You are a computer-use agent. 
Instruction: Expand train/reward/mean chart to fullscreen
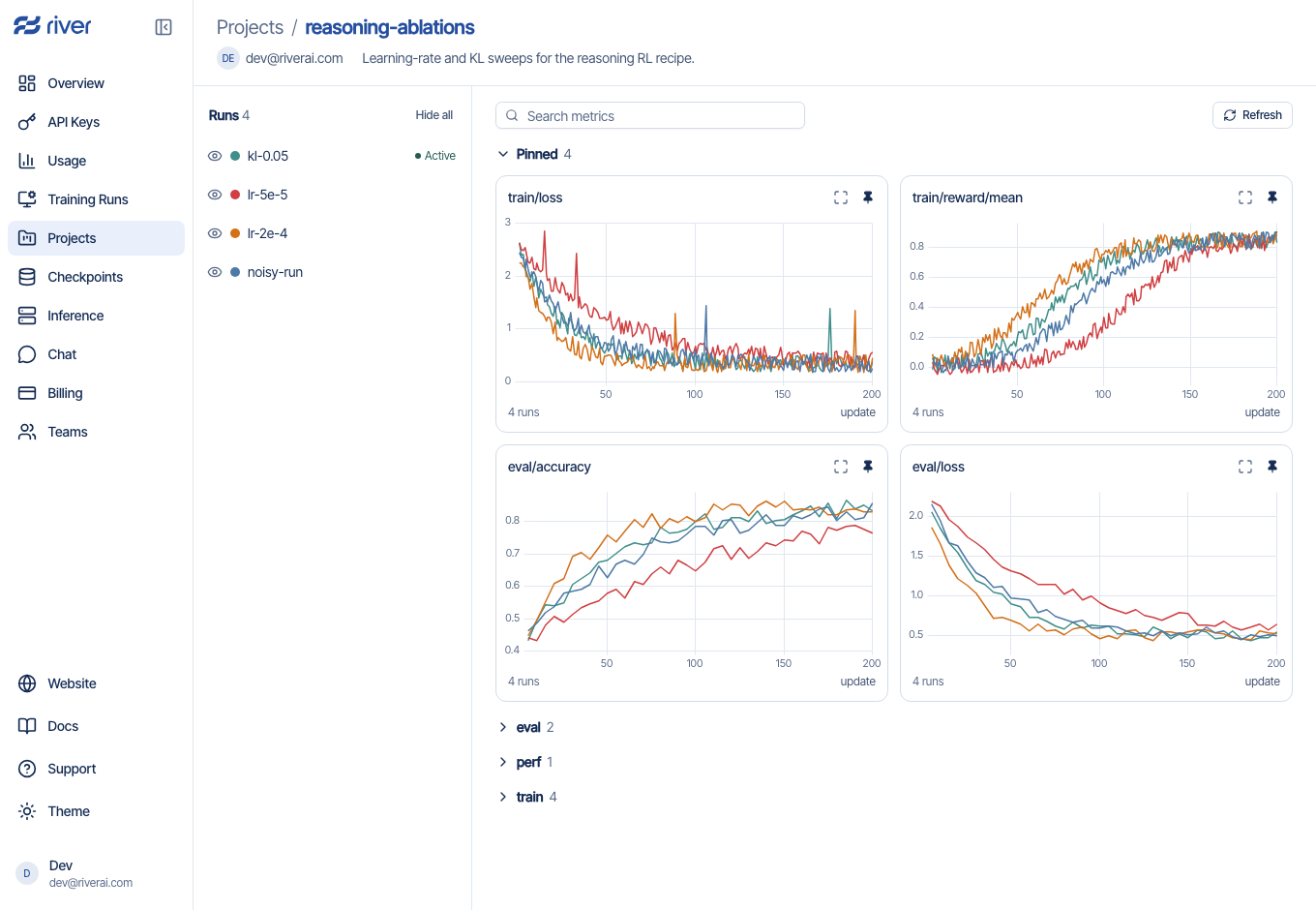1245,197
